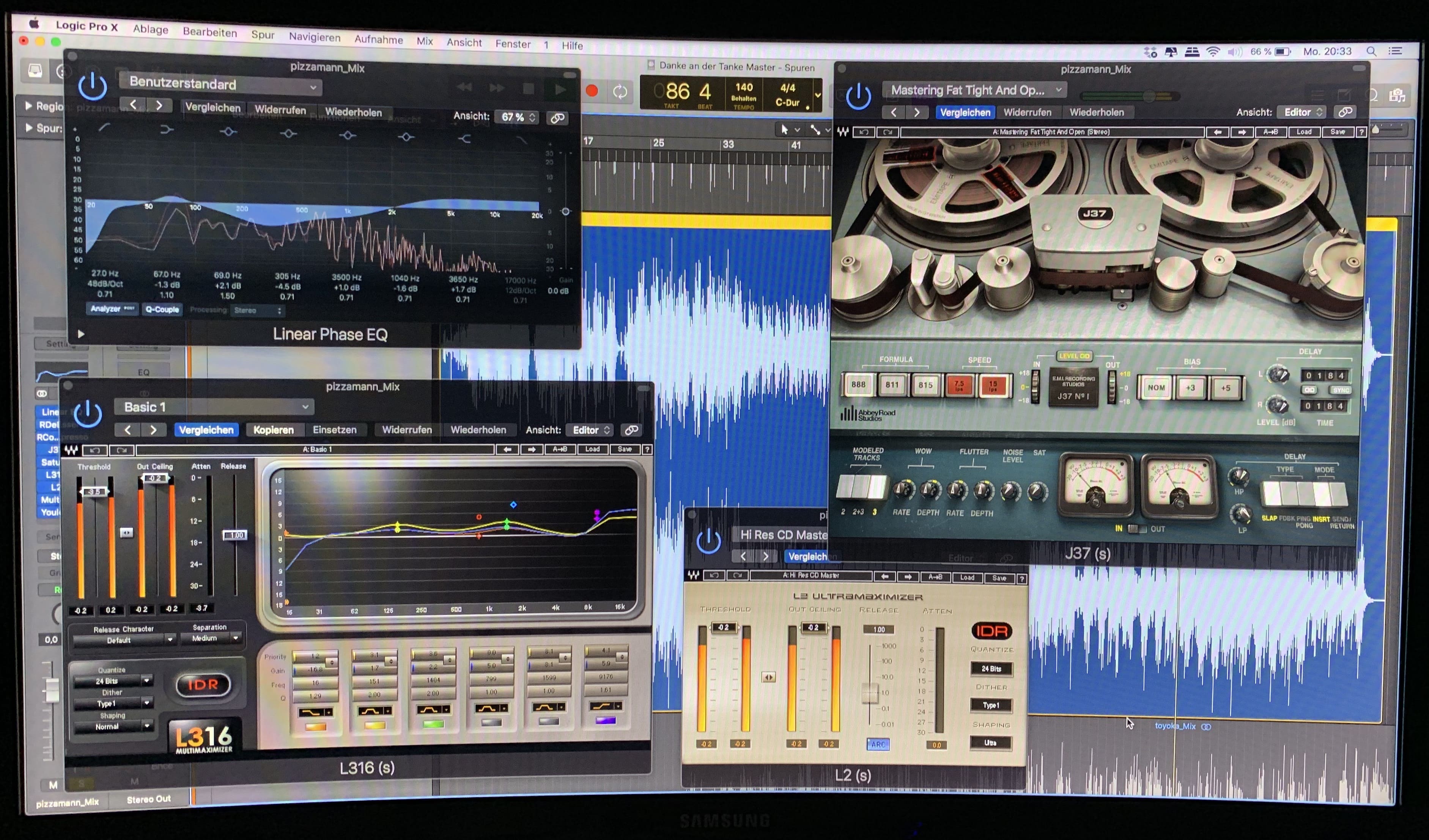Open Processing Stereo dropdown in Linear Phase EQ

point(257,311)
